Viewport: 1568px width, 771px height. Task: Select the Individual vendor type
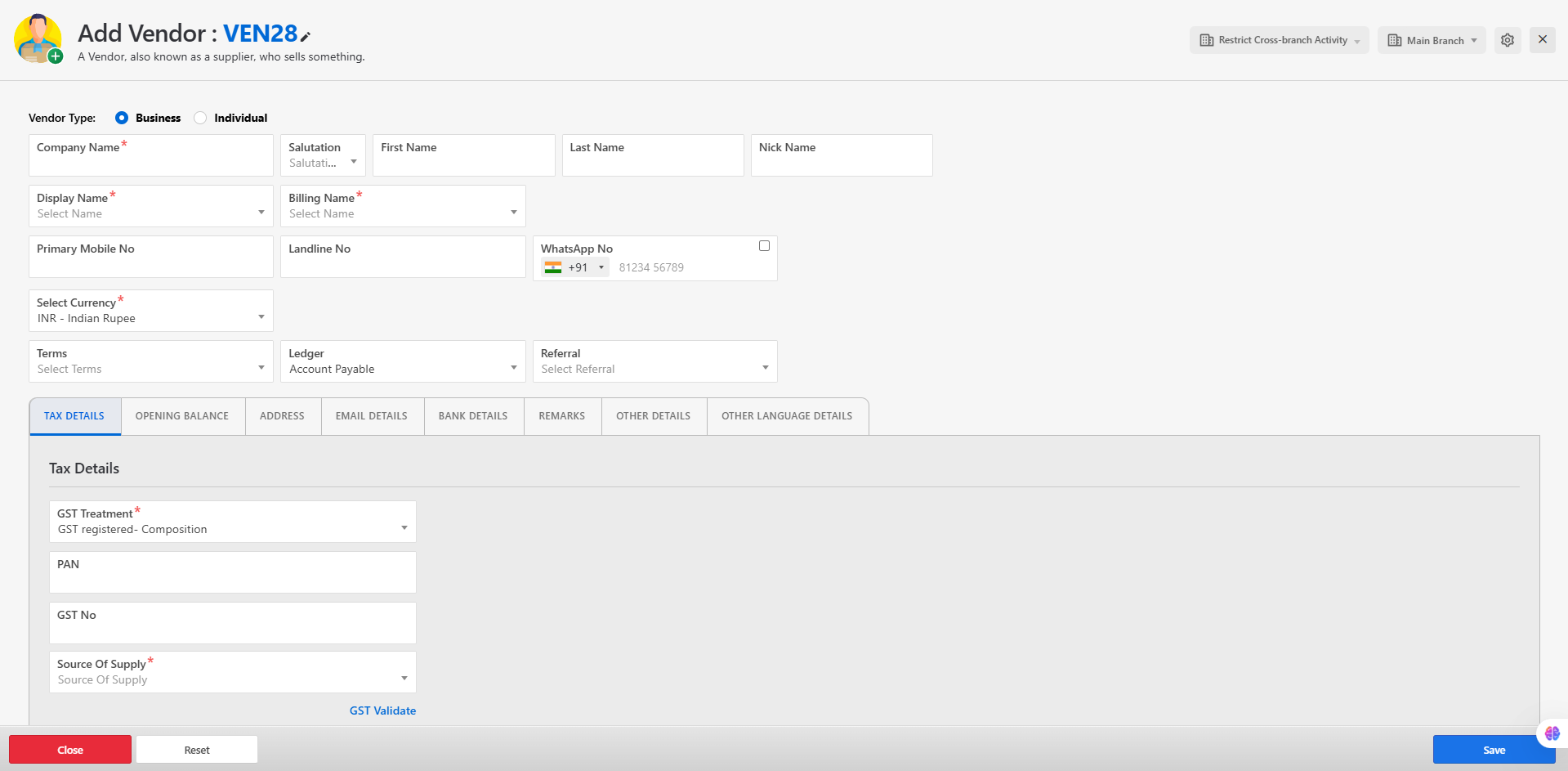(x=200, y=118)
